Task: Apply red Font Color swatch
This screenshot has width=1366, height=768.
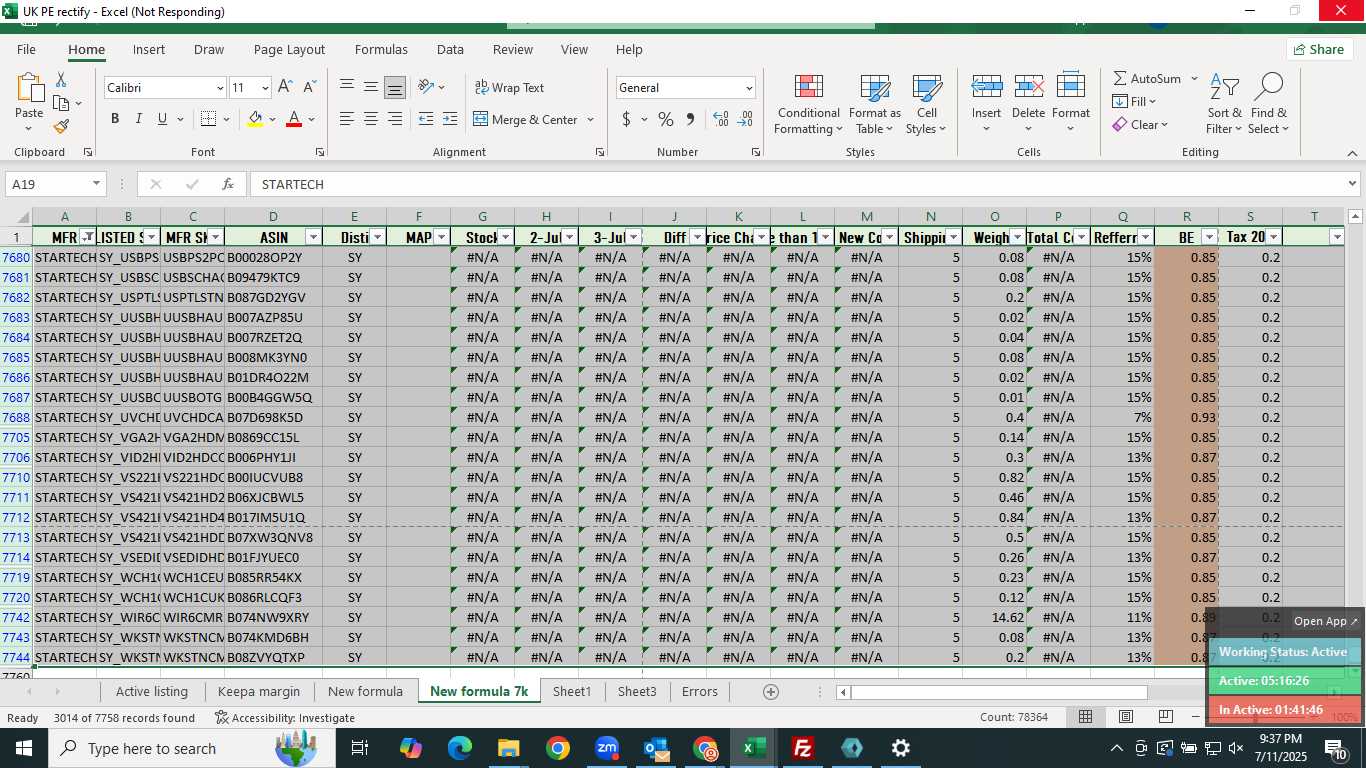Action: click(294, 119)
